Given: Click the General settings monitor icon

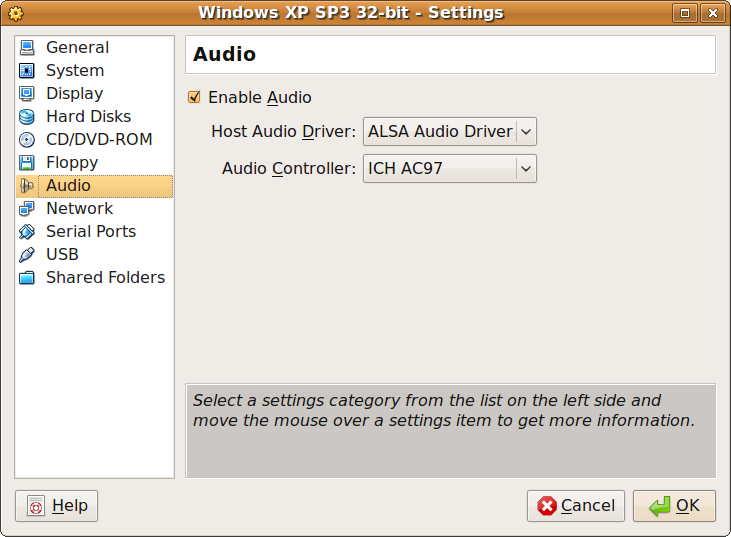Looking at the screenshot, I should 27,48.
